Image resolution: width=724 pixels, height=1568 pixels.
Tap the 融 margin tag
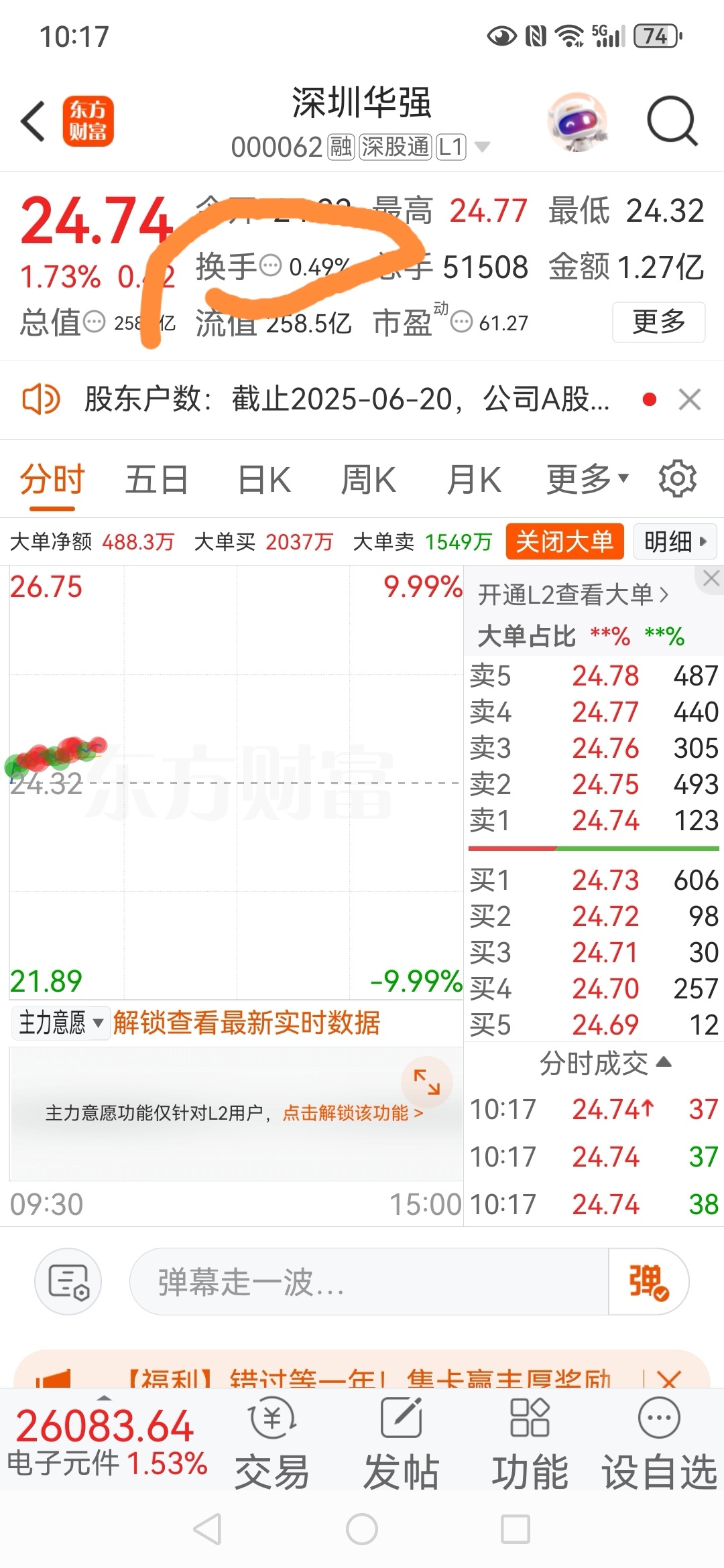(x=341, y=147)
